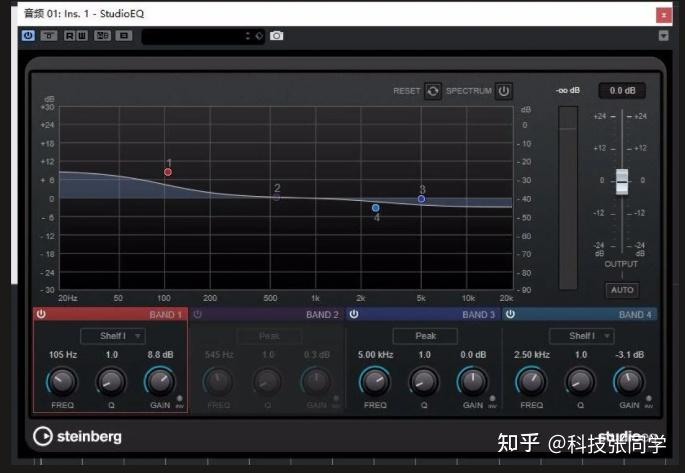Screen dimensions: 685x473
Task: Click Band 1 Q value 1.0
Action: coord(112,355)
